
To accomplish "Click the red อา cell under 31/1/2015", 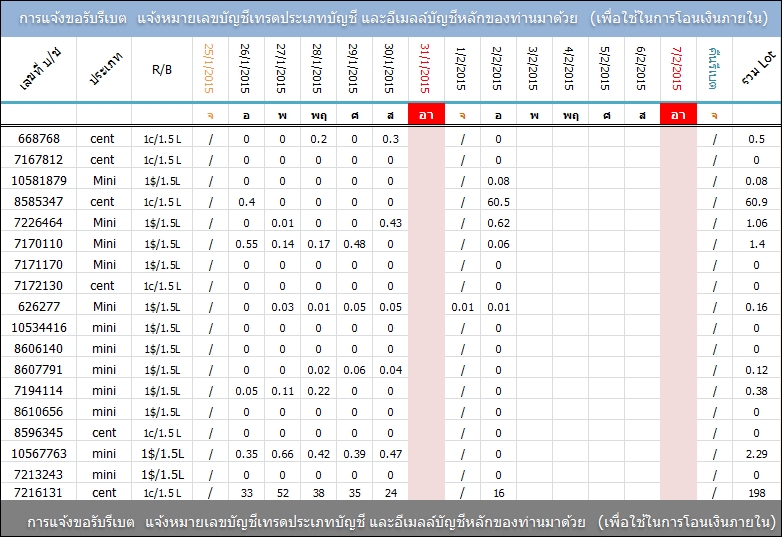I will [x=426, y=115].
